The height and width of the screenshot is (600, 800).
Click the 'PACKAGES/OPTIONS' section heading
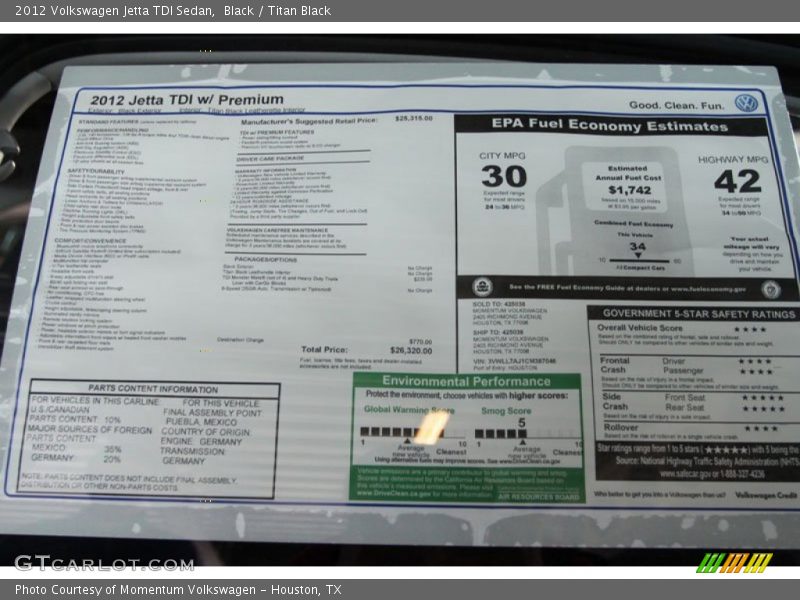click(x=265, y=260)
